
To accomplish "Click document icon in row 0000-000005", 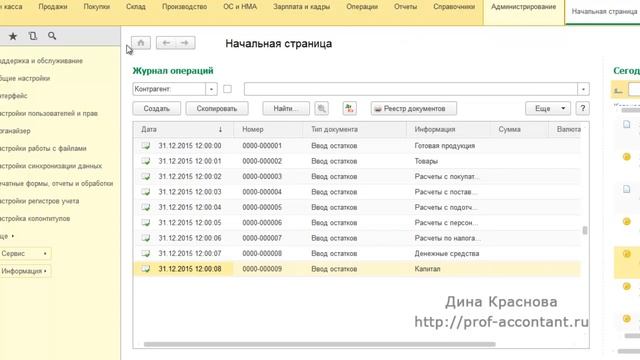I will pos(146,207).
